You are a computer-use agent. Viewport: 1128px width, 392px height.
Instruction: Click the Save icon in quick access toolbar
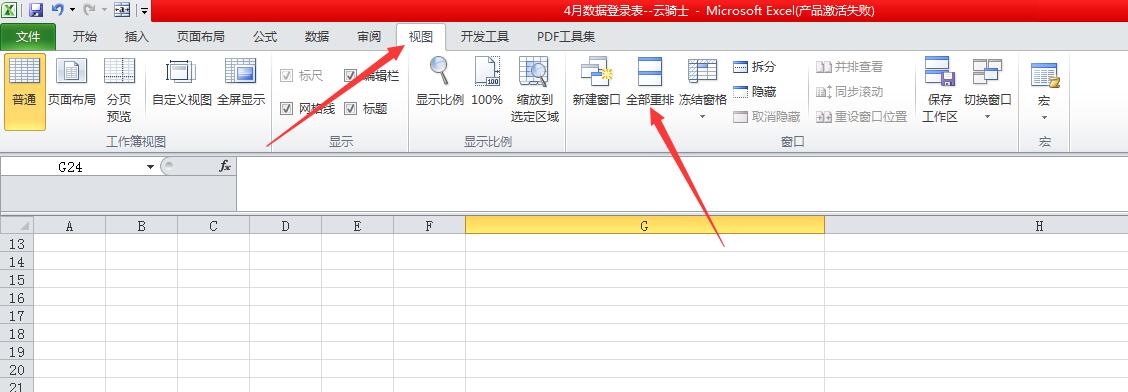(x=36, y=10)
